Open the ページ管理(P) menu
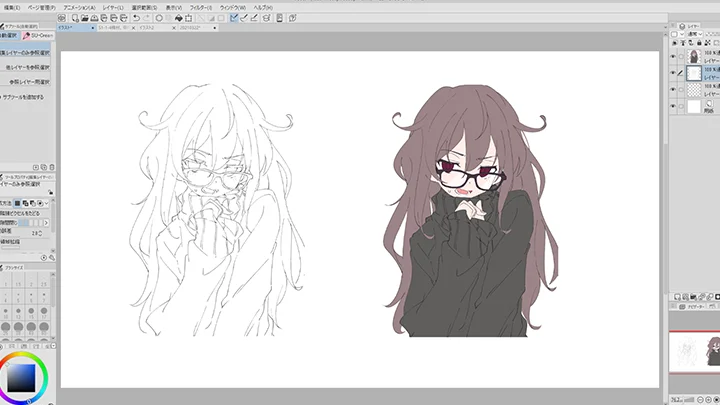This screenshot has height=405, width=720. point(41,8)
